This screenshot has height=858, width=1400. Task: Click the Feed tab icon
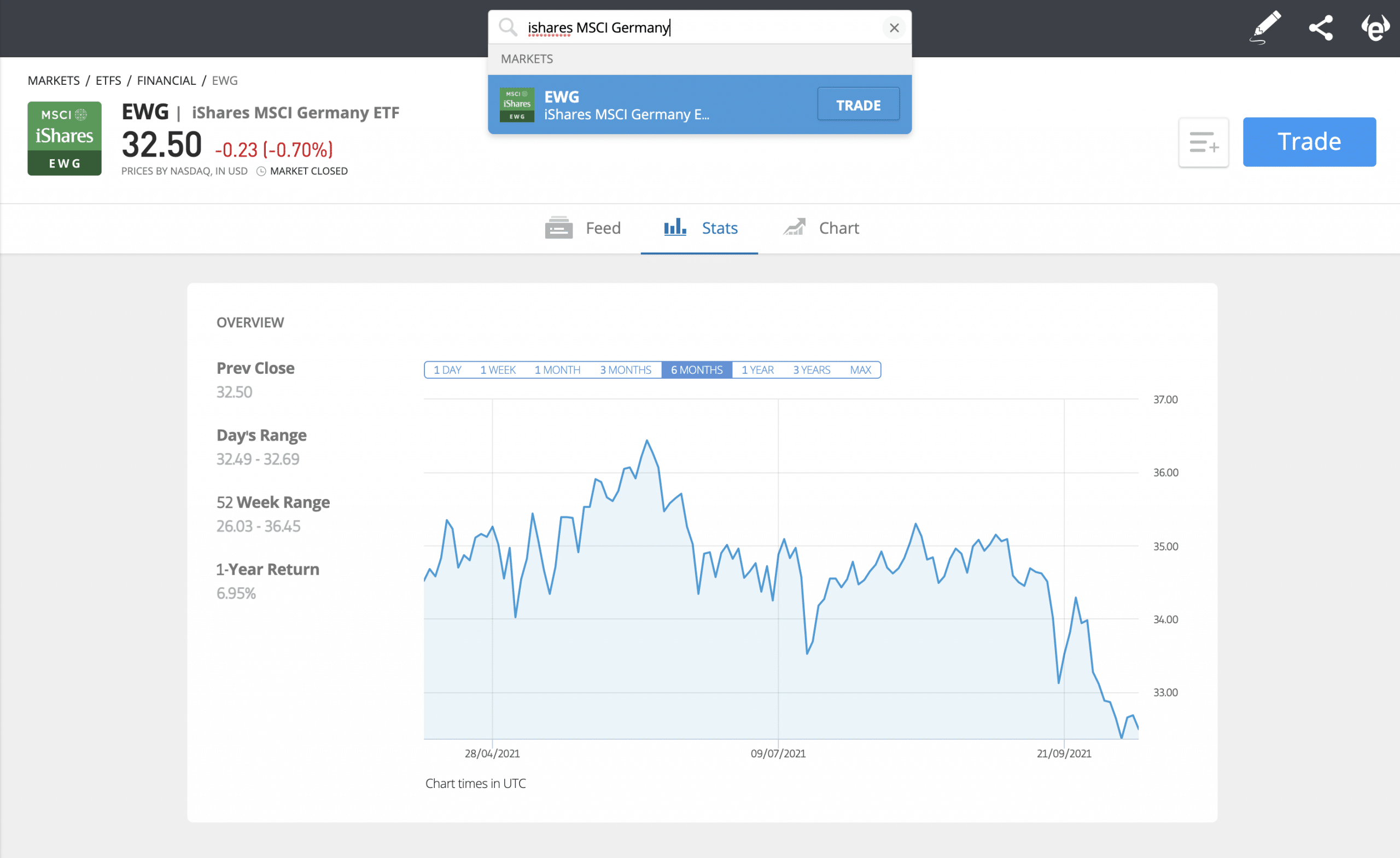click(x=558, y=228)
